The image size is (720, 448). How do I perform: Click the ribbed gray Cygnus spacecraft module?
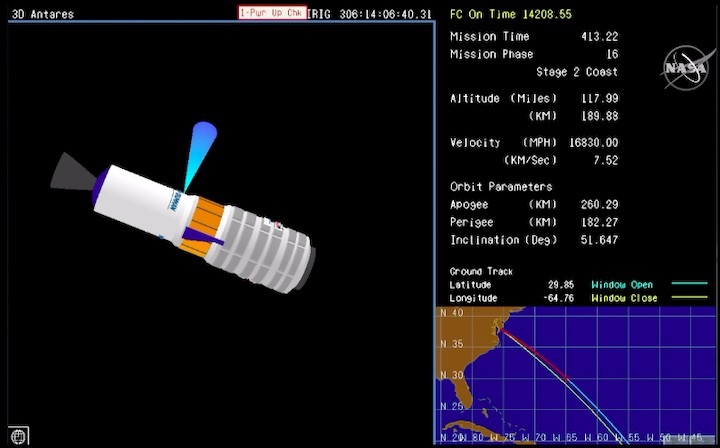click(x=259, y=248)
